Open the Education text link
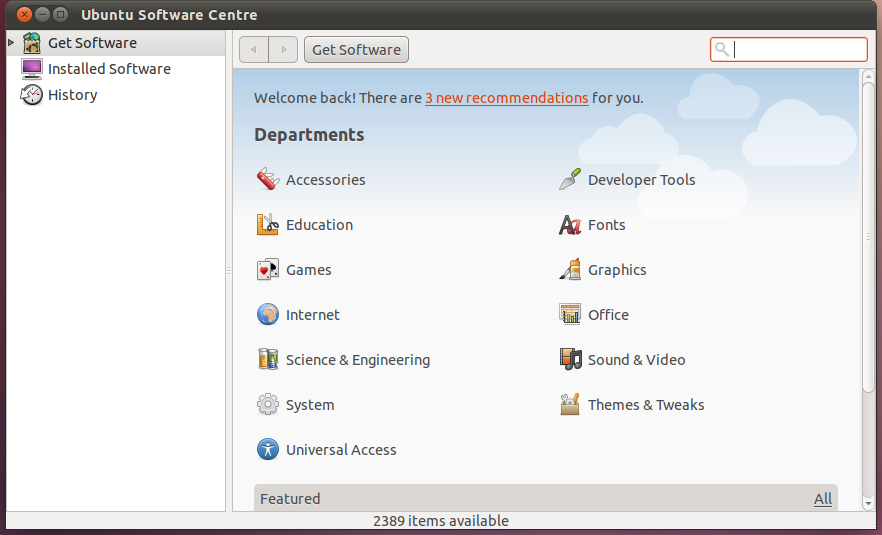The image size is (882, 535). (320, 224)
